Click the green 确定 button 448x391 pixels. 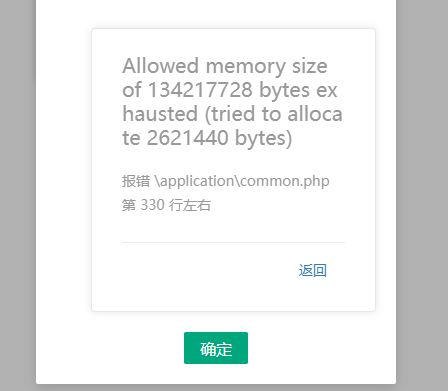point(216,348)
